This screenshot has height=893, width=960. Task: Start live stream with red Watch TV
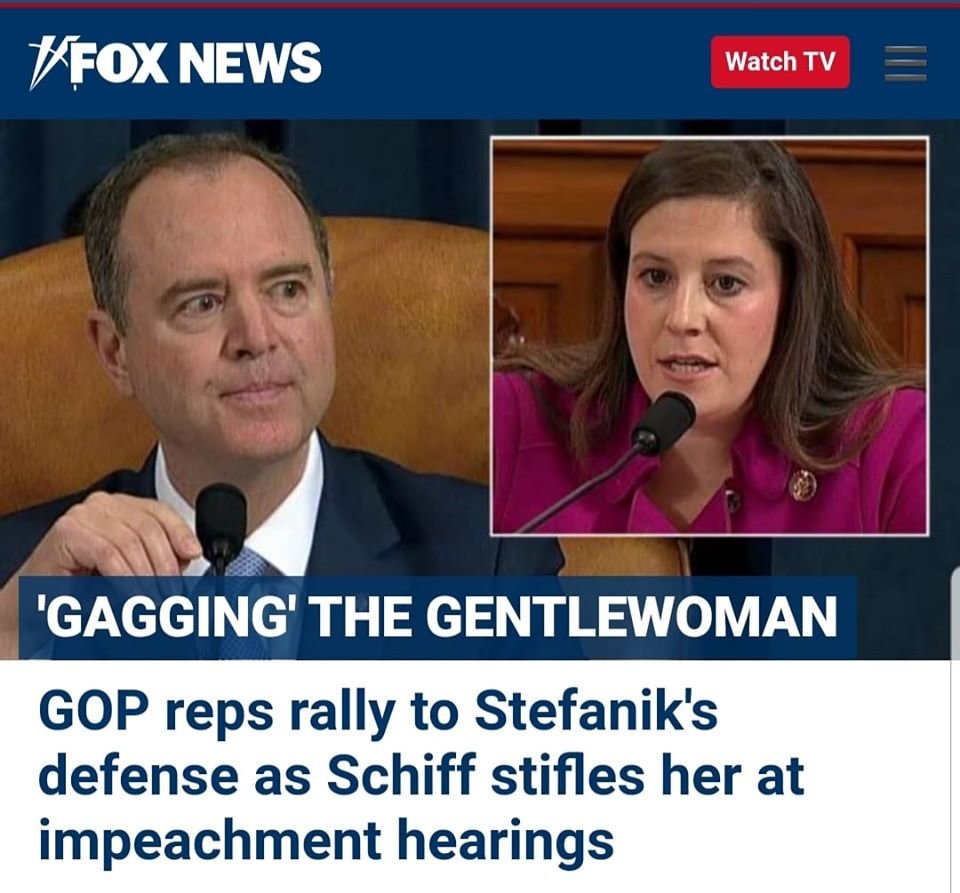pyautogui.click(x=780, y=62)
